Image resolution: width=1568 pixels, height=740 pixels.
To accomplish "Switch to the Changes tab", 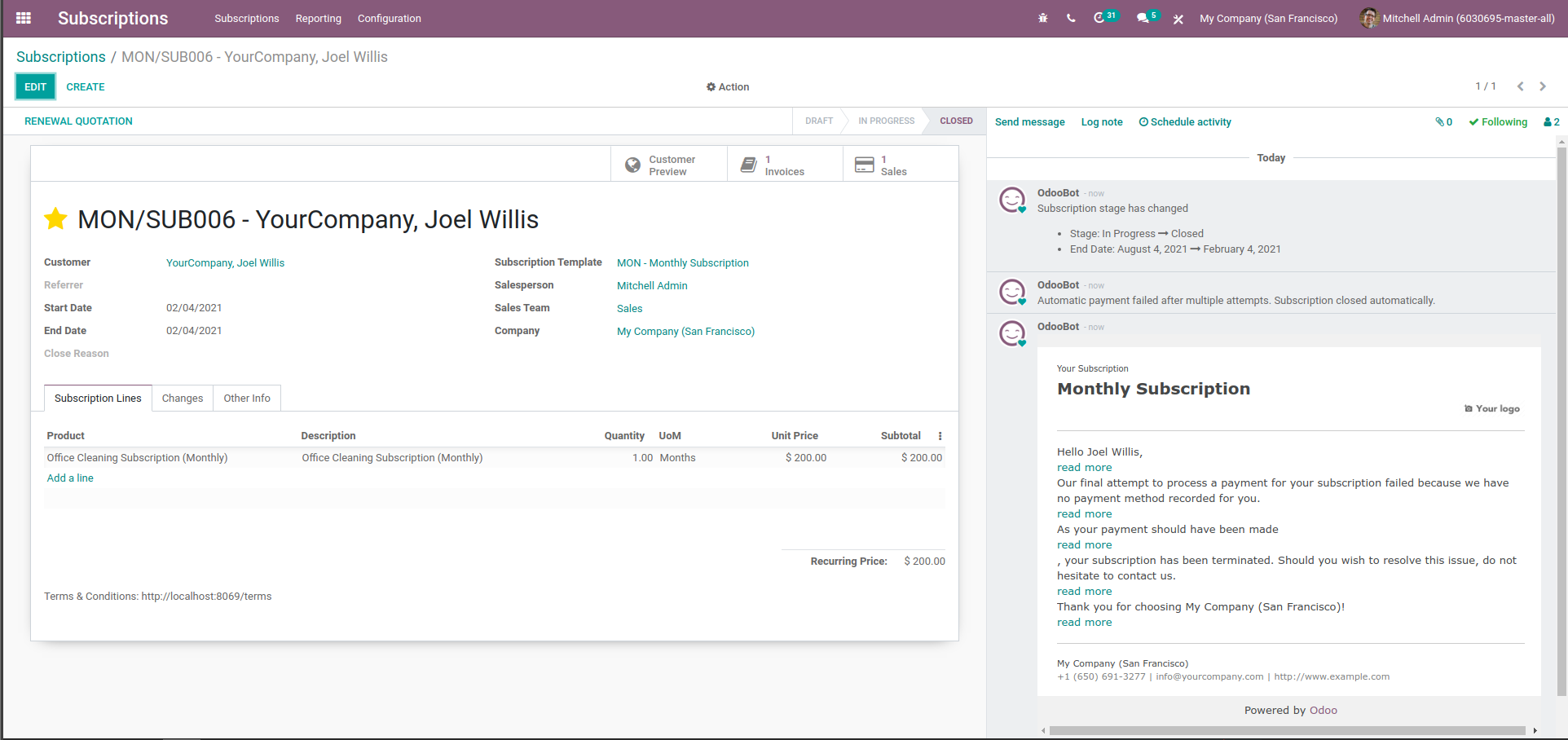I will click(183, 399).
